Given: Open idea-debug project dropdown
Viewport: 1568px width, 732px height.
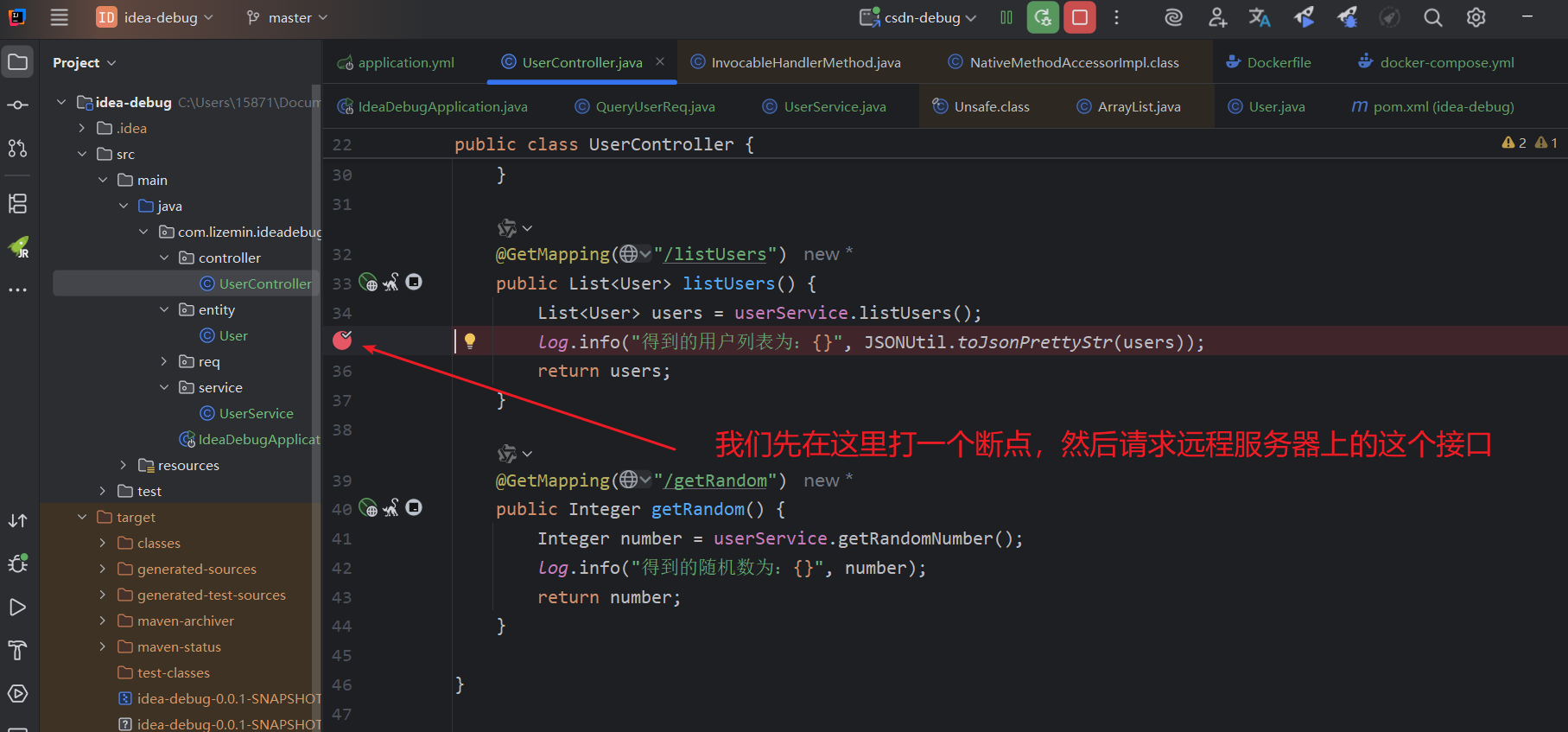Looking at the screenshot, I should 155,17.
